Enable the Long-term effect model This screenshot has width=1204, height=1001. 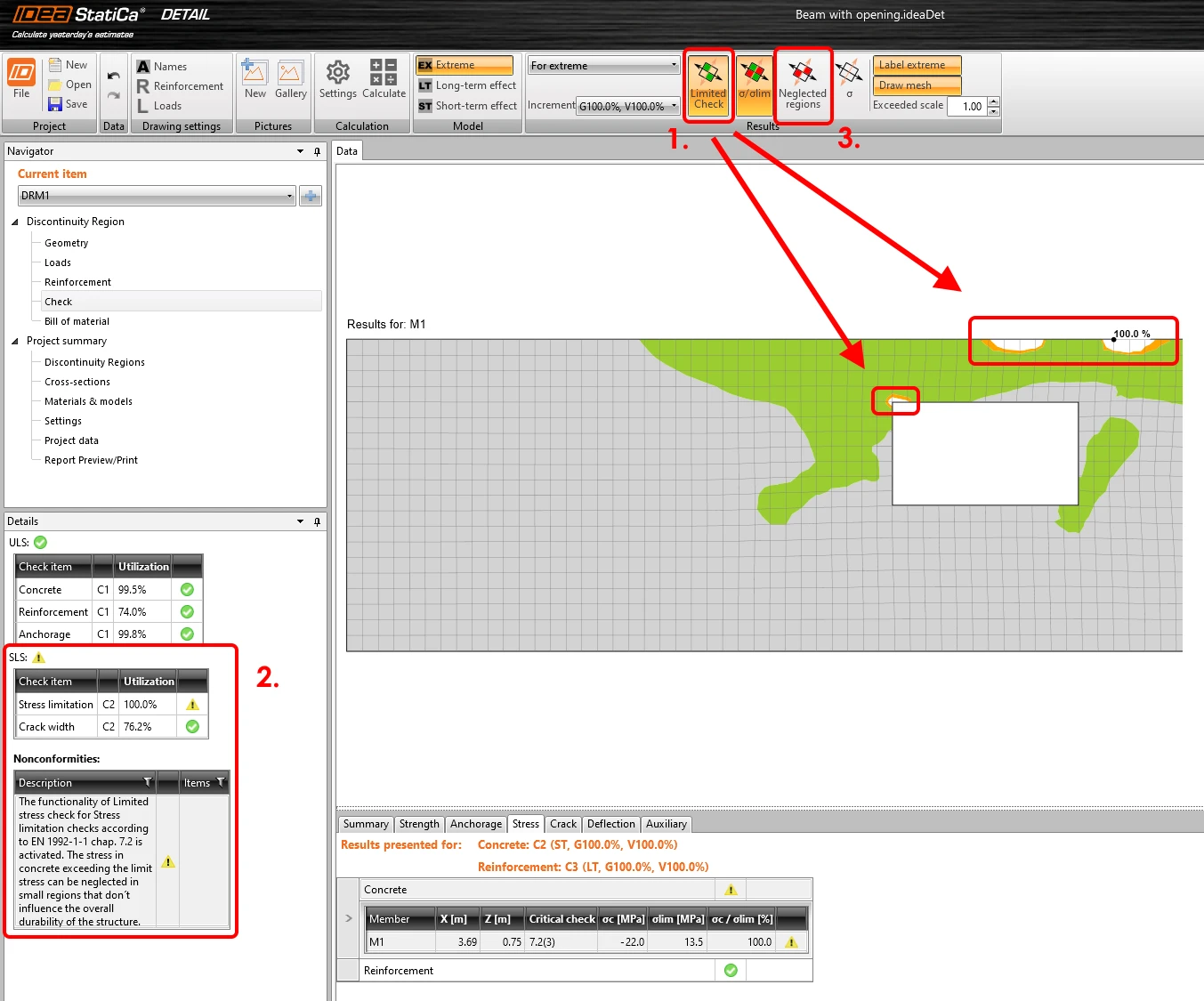tap(466, 85)
